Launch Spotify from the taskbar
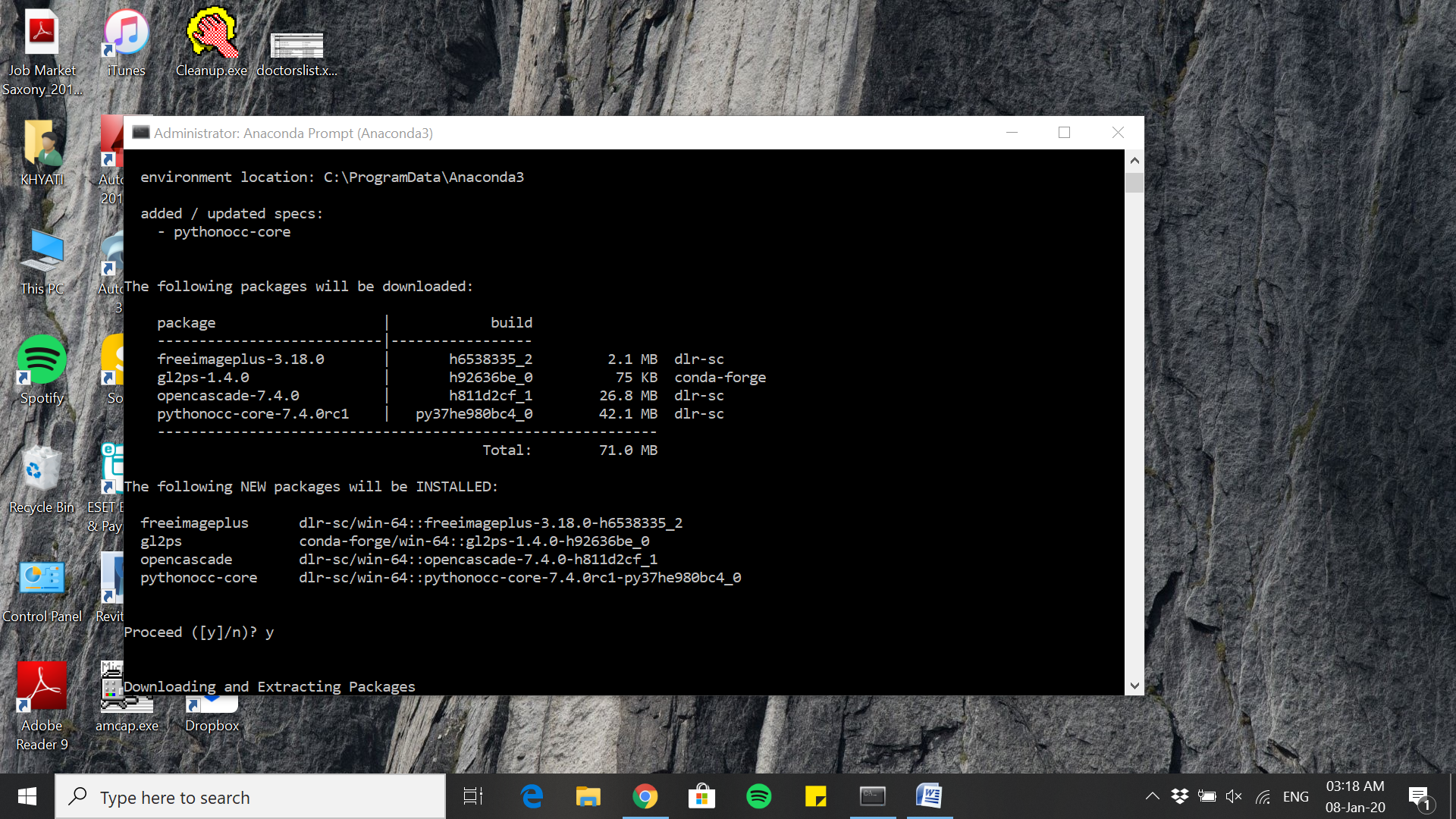This screenshot has height=819, width=1456. 758,796
